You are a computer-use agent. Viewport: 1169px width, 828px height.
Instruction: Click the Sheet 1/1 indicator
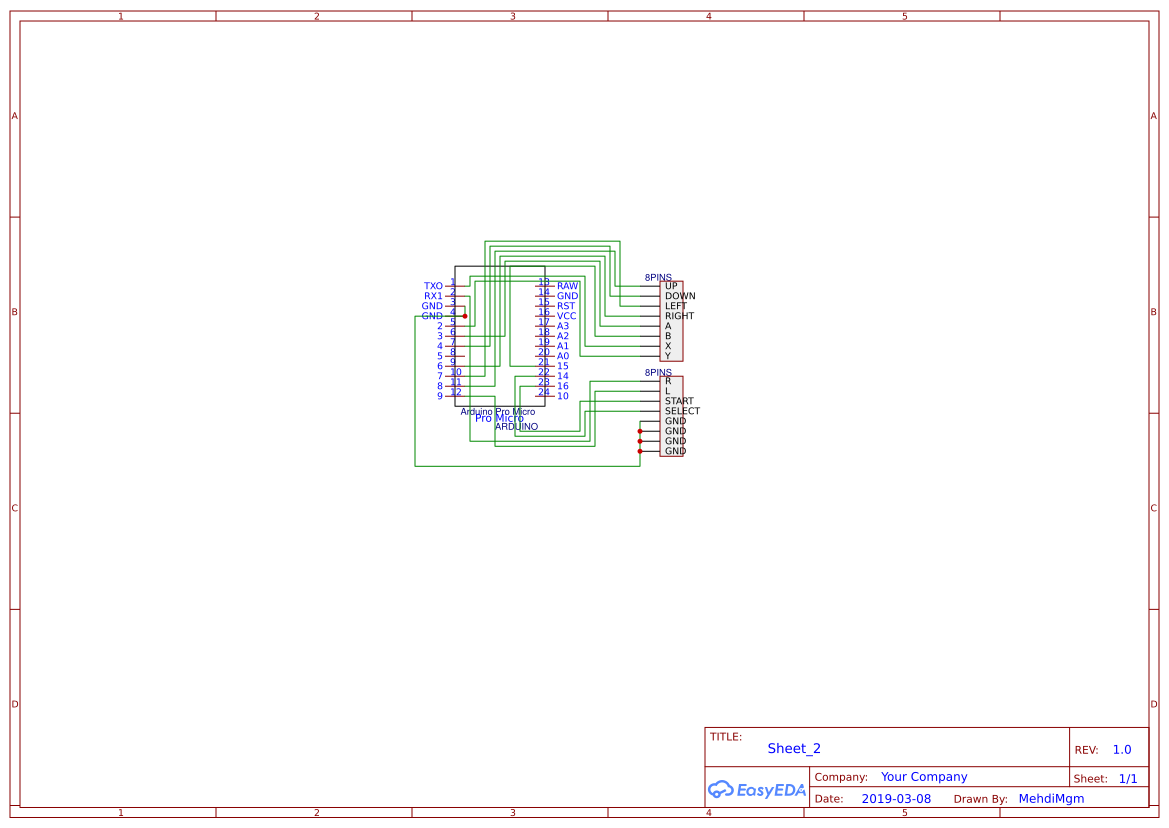pos(1128,777)
